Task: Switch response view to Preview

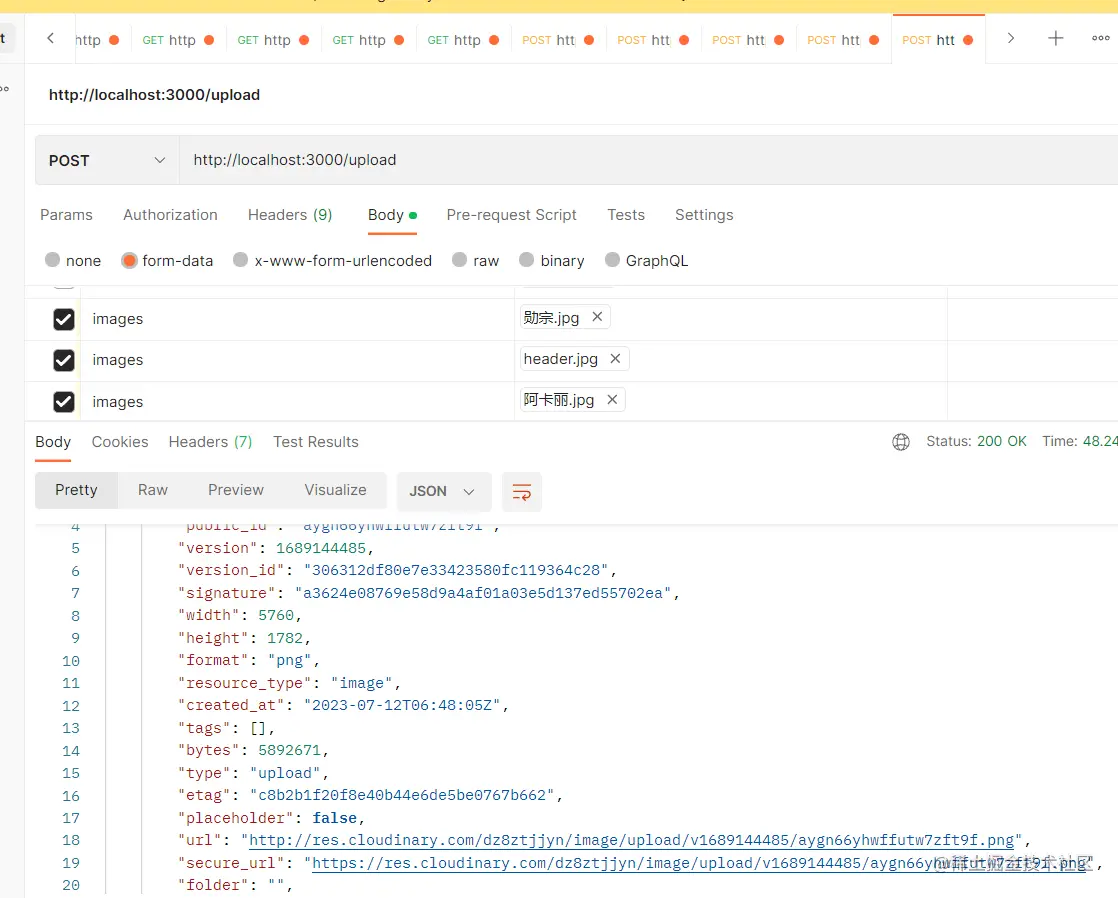Action: 235,490
